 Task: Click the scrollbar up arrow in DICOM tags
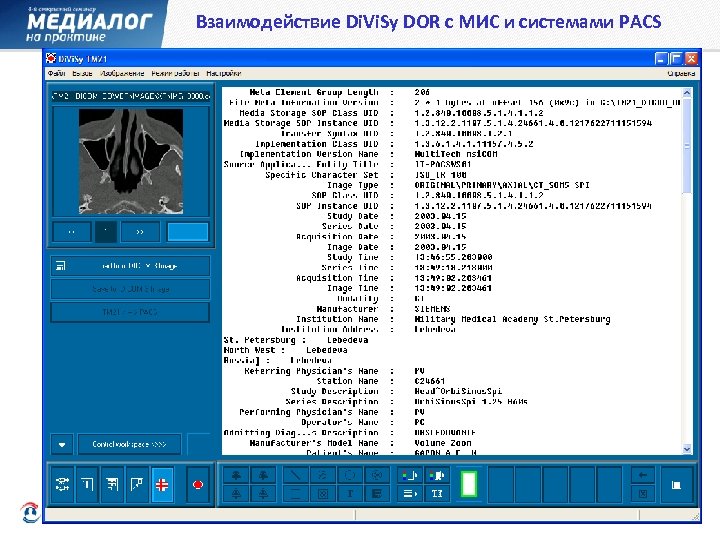tap(687, 92)
